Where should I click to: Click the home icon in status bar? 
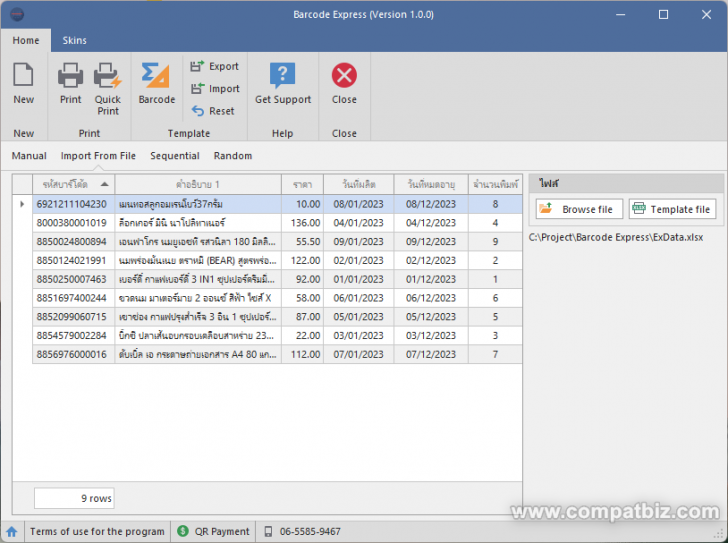pyautogui.click(x=12, y=531)
